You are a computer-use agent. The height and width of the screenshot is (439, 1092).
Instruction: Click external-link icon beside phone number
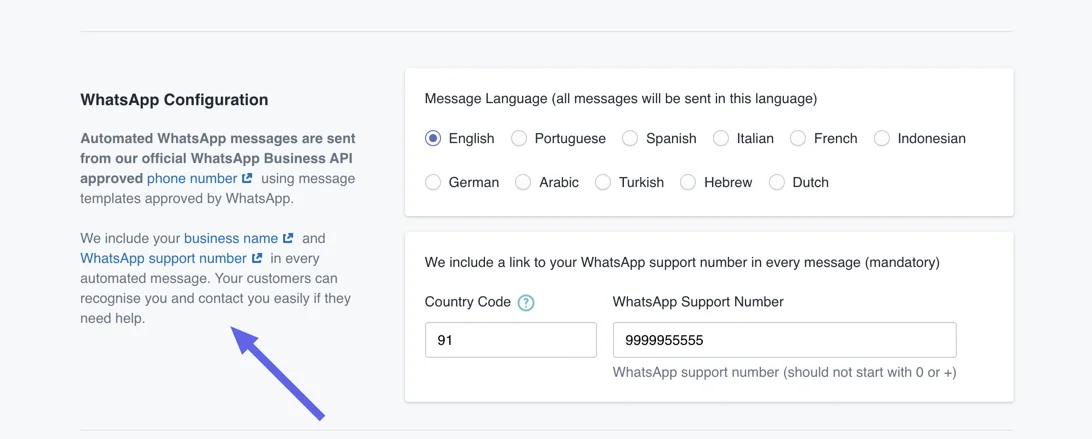click(246, 178)
